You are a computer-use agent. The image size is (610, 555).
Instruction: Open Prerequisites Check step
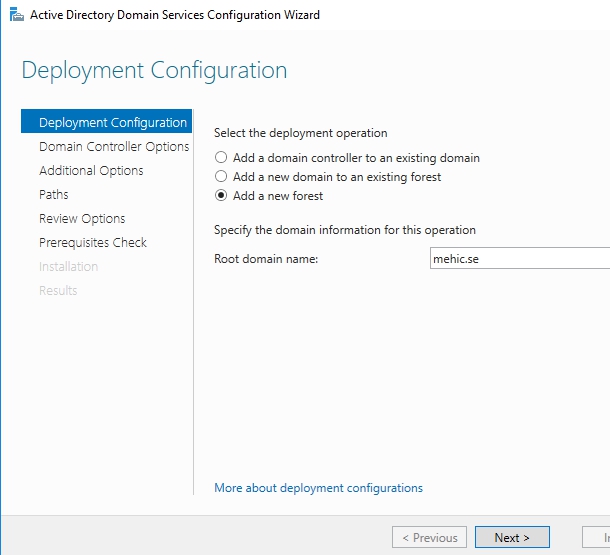tap(93, 243)
